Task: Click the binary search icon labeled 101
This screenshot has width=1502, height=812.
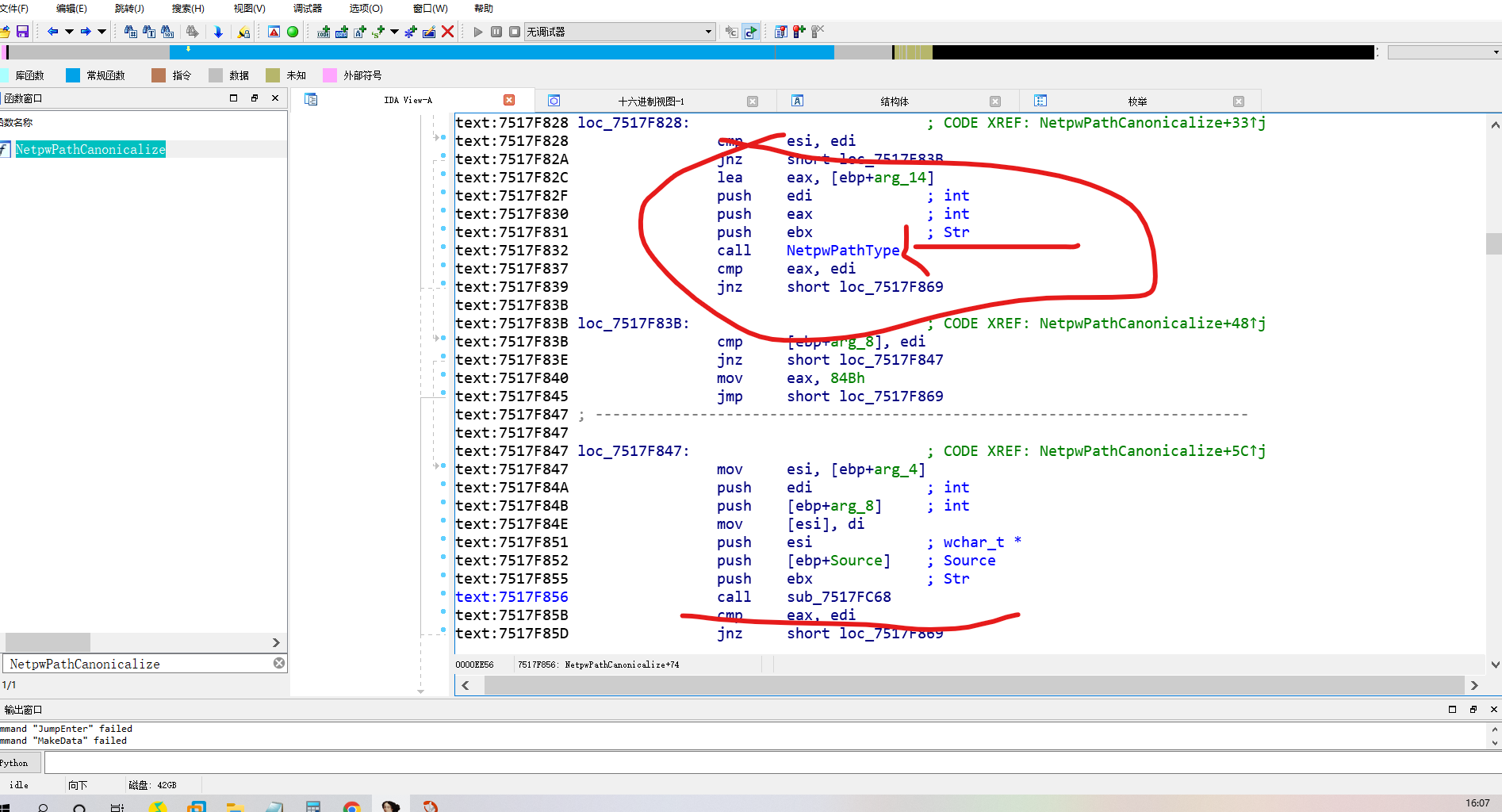Action: 167,32
